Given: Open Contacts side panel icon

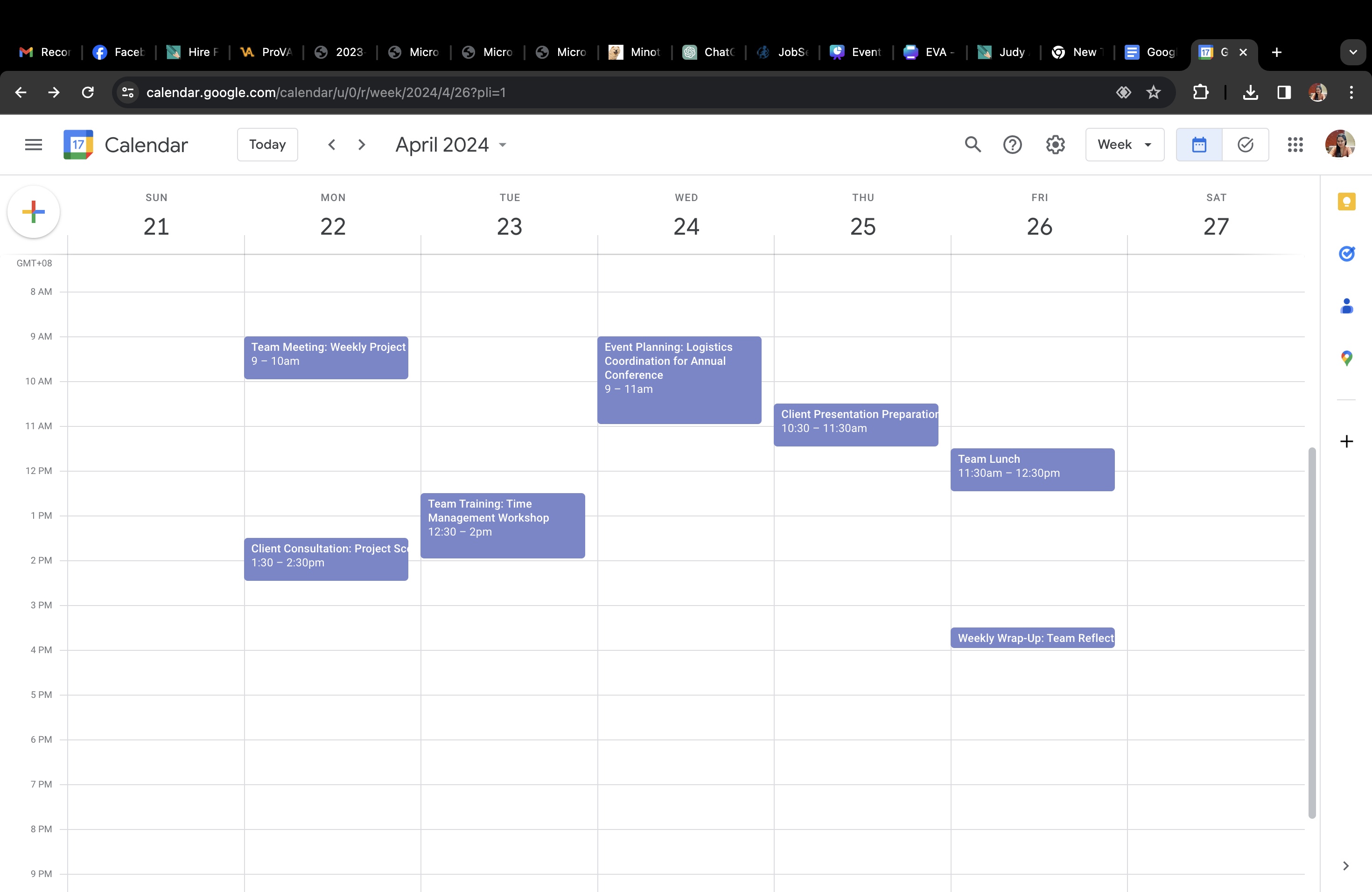Looking at the screenshot, I should (x=1346, y=306).
